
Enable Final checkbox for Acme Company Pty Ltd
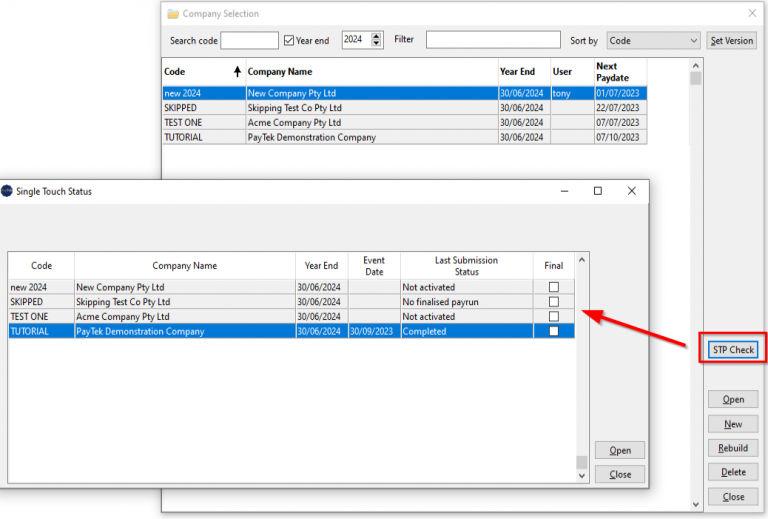tap(553, 317)
